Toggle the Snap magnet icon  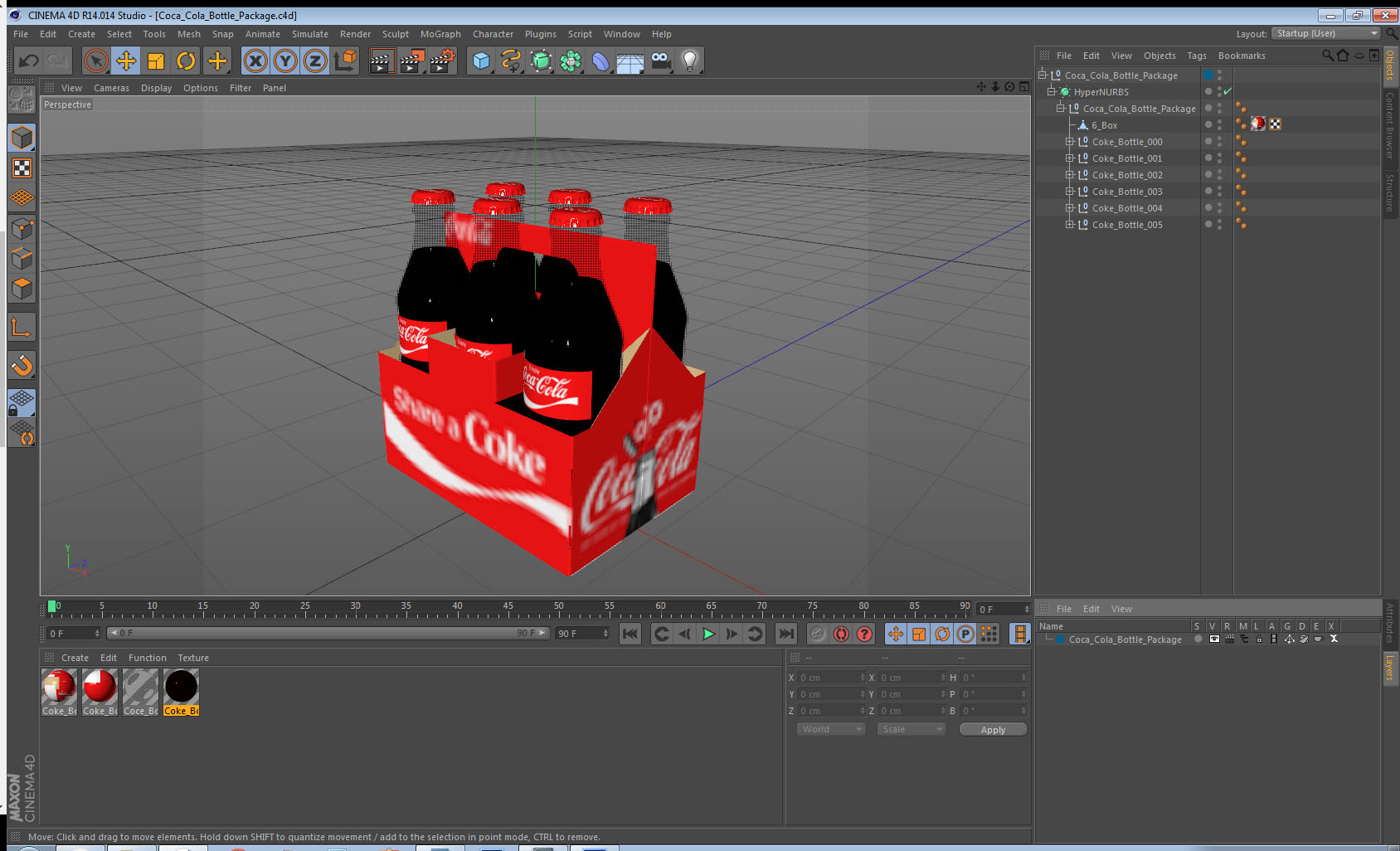tap(22, 365)
